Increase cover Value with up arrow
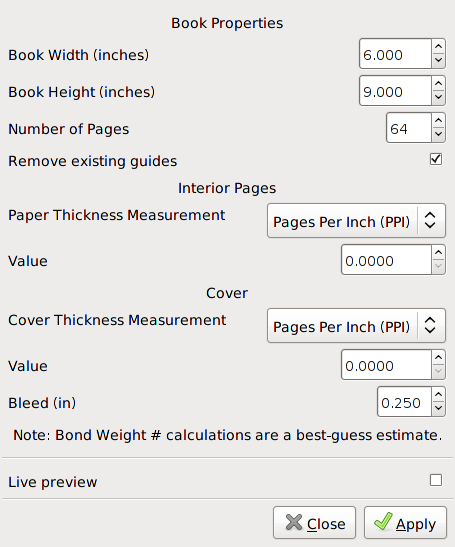 pos(438,358)
